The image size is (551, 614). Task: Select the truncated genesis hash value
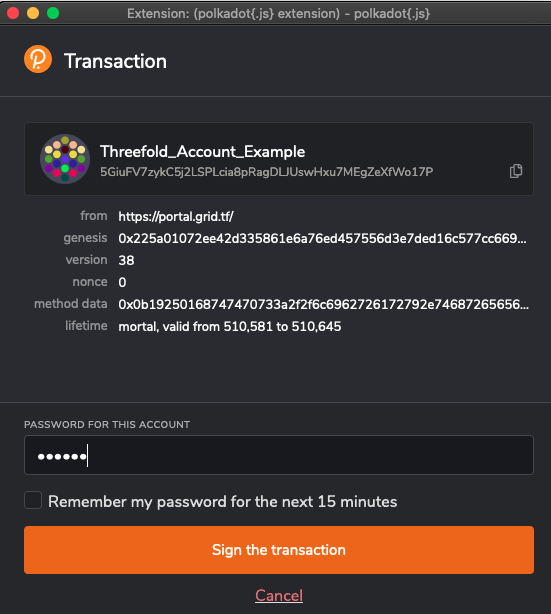click(x=322, y=238)
